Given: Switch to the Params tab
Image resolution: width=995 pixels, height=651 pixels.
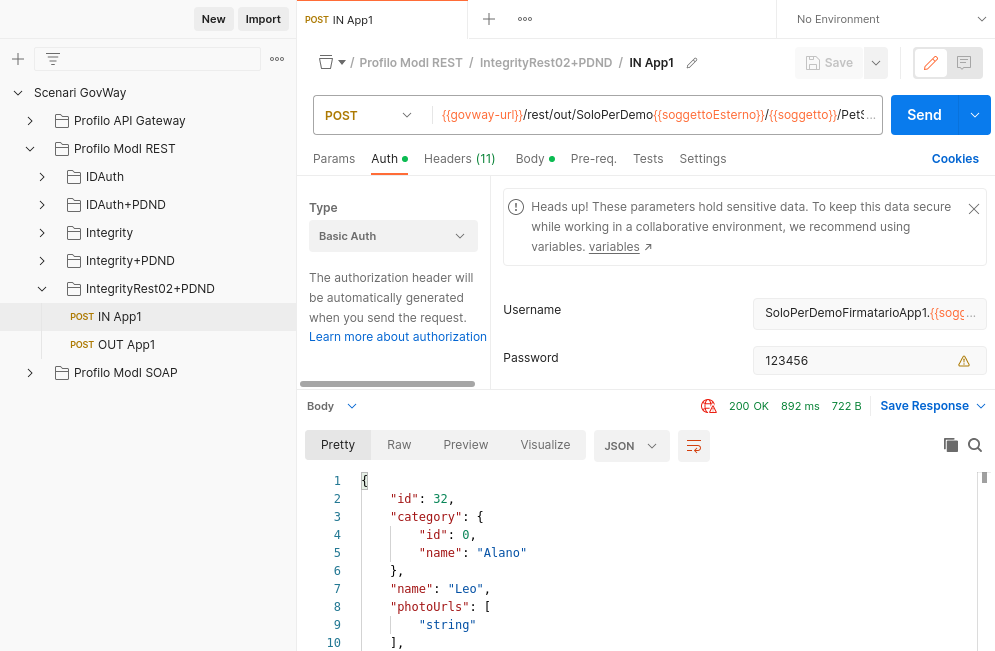Looking at the screenshot, I should pos(334,159).
